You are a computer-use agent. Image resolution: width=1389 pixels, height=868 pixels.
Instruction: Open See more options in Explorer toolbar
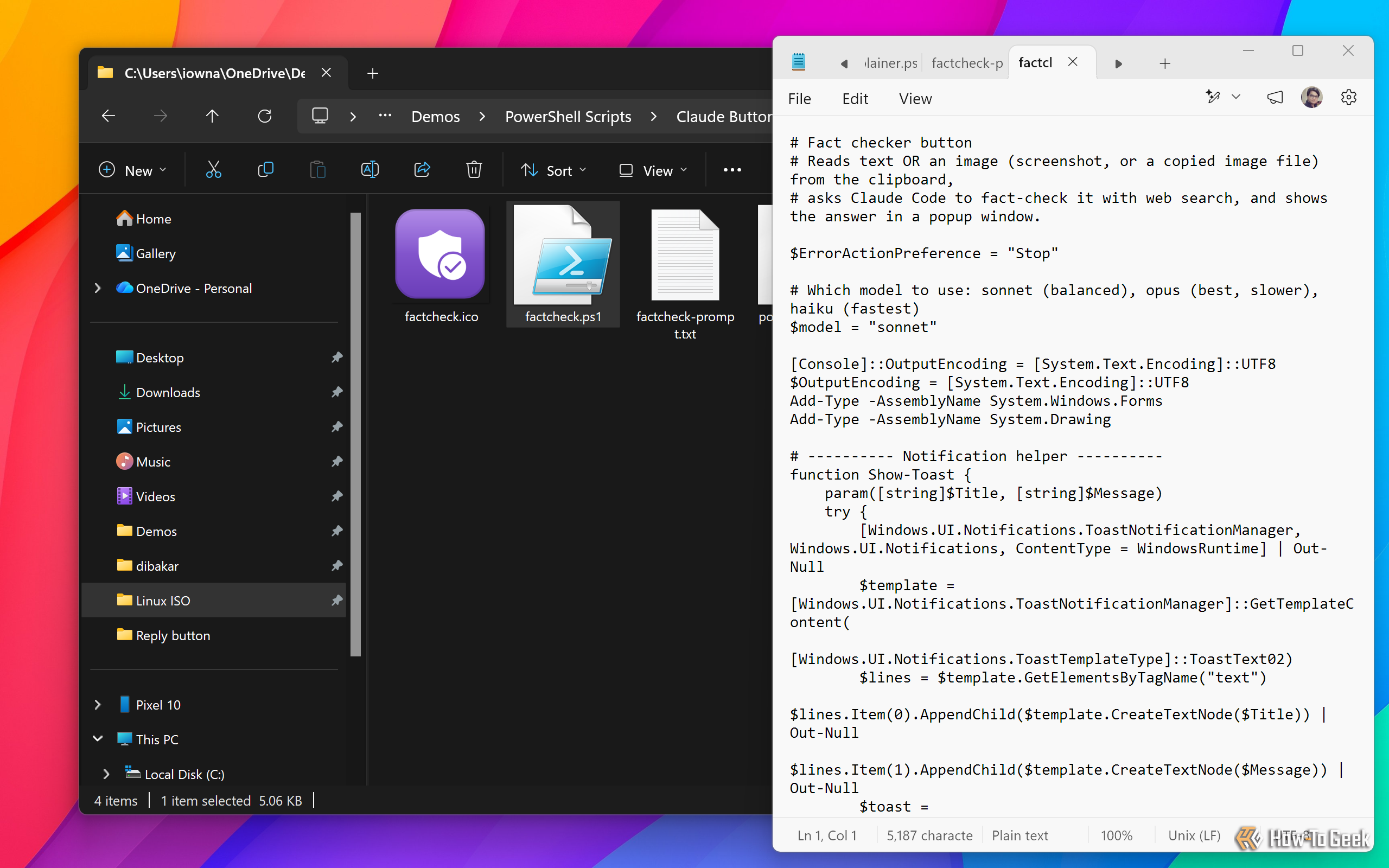coord(732,170)
